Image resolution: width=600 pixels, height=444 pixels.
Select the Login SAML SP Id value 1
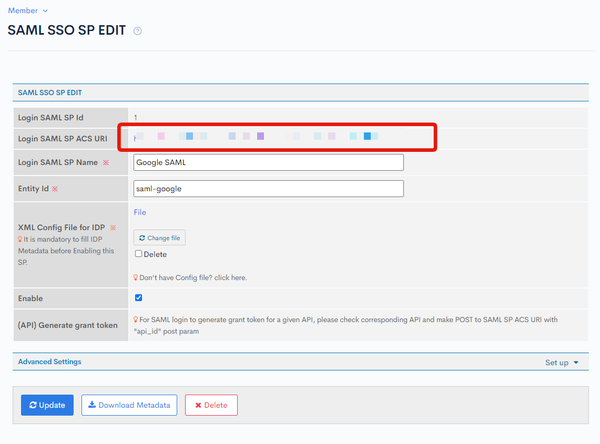pyautogui.click(x=135, y=118)
